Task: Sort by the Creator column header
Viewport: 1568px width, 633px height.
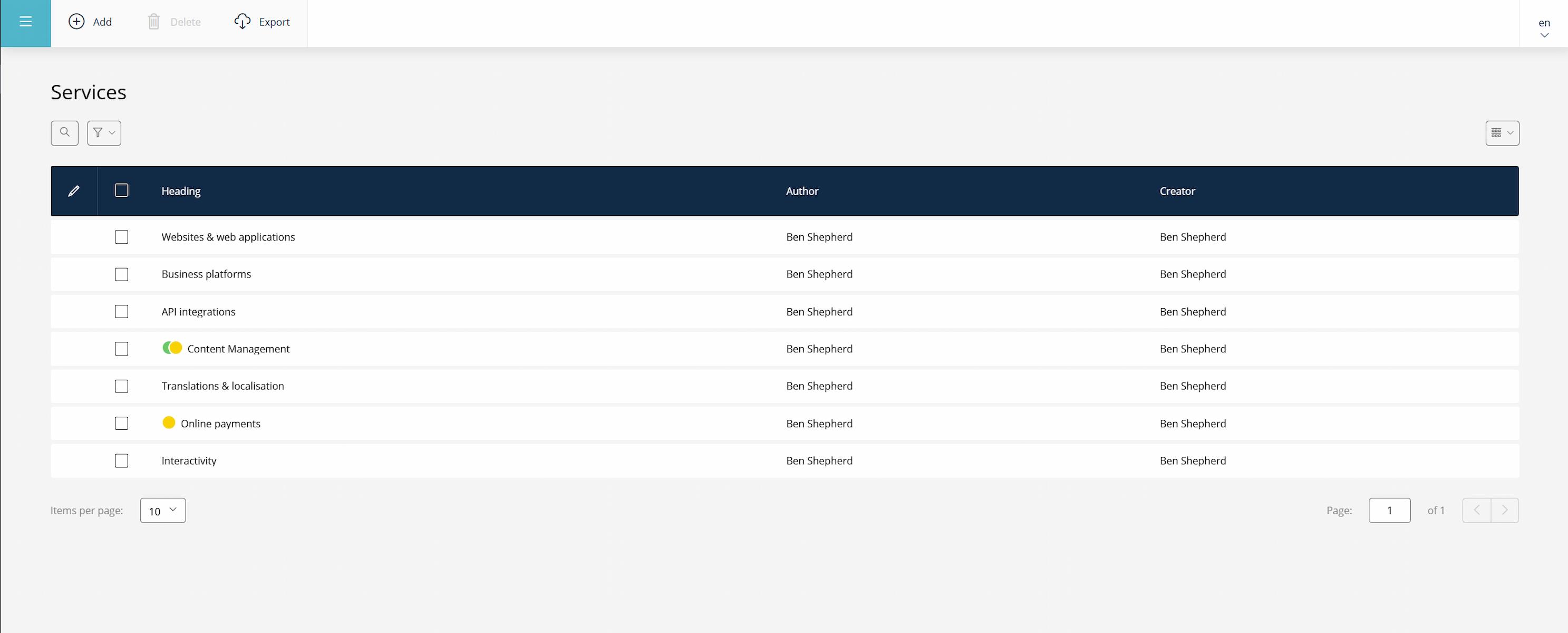Action: coord(1177,191)
